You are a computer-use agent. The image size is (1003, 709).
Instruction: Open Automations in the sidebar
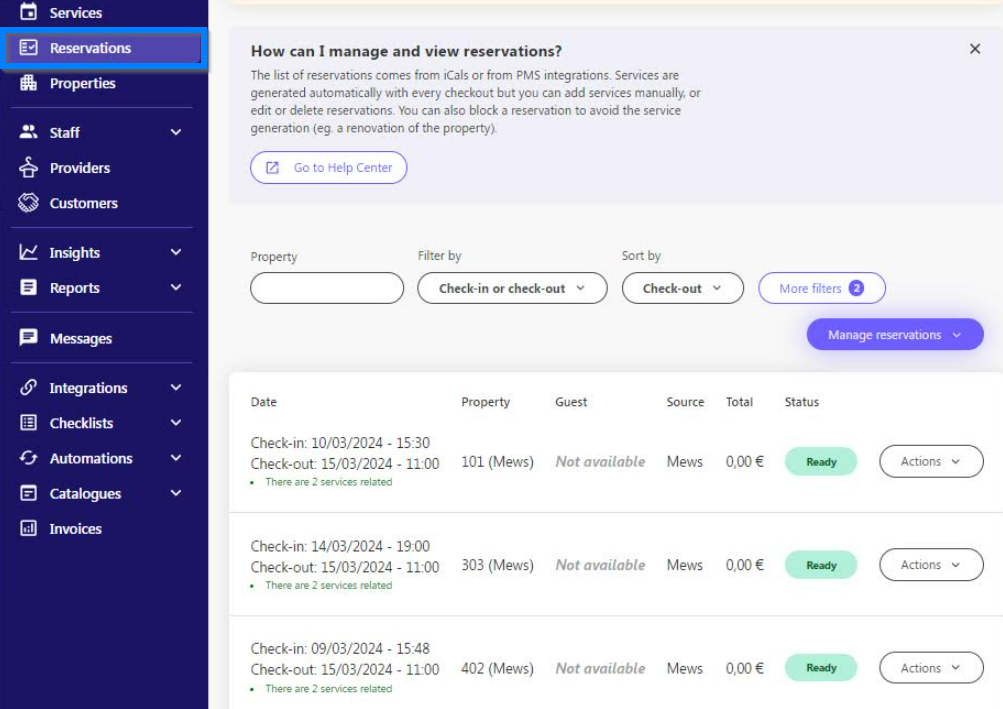(x=91, y=458)
